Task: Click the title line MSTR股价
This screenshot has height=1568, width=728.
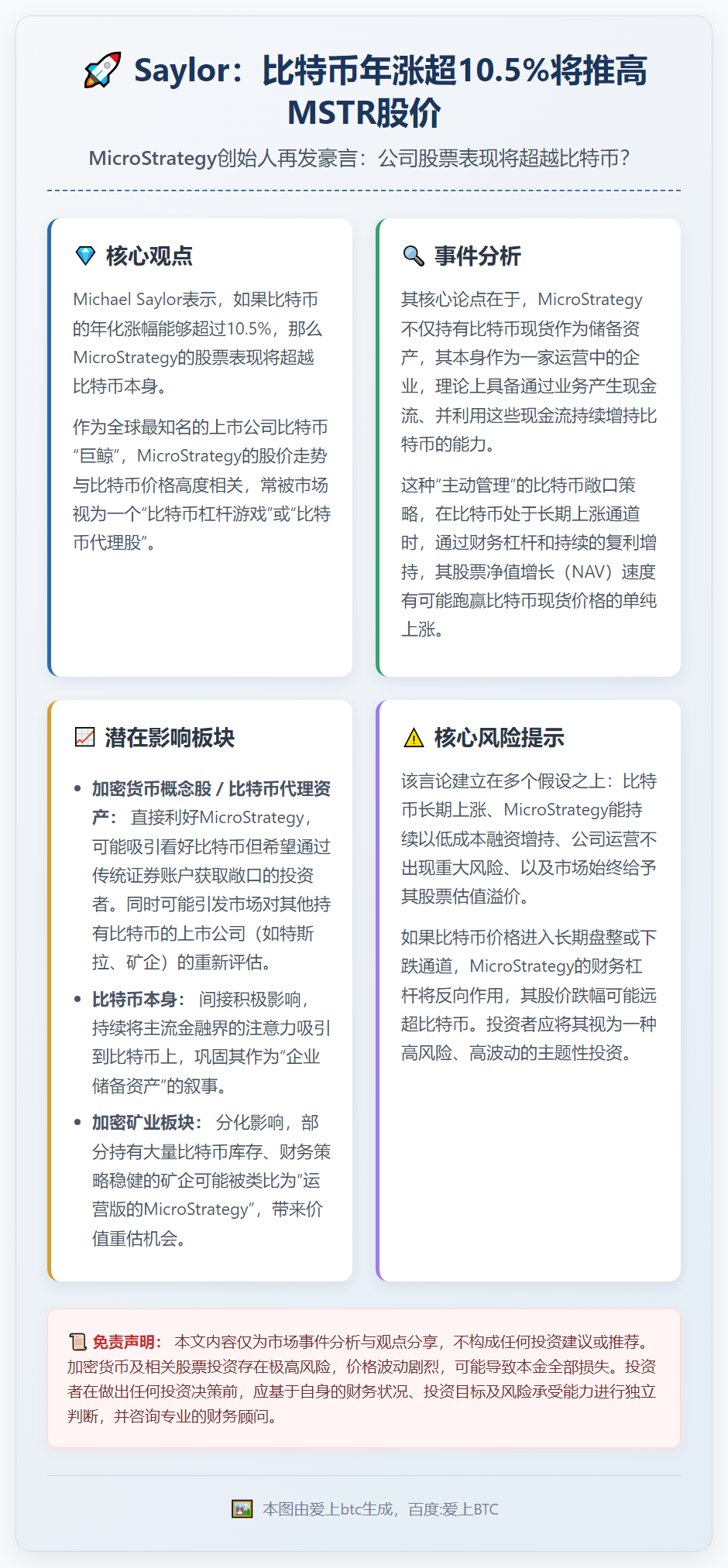Action: click(x=364, y=112)
